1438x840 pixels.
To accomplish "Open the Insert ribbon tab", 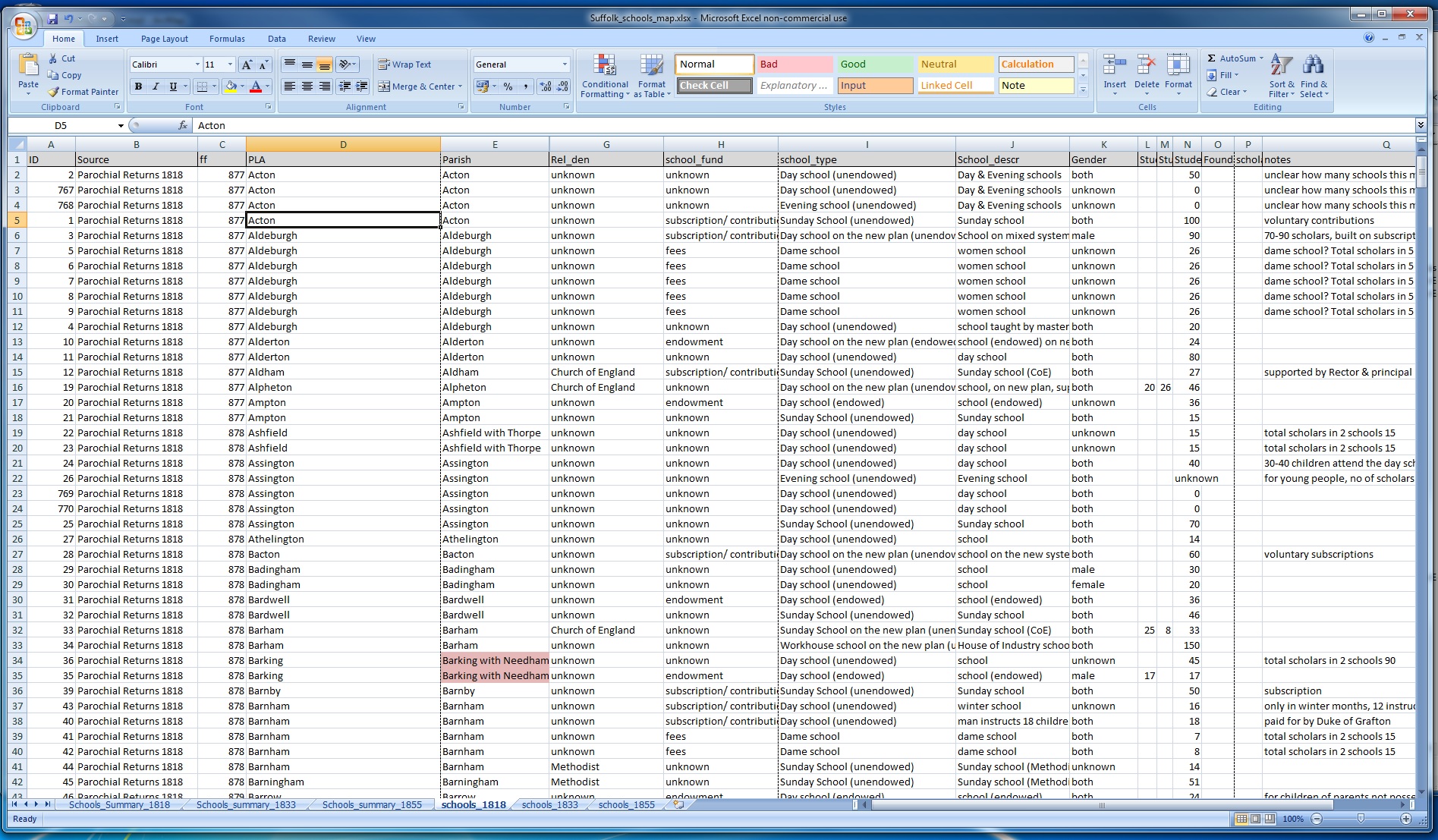I will pyautogui.click(x=107, y=39).
